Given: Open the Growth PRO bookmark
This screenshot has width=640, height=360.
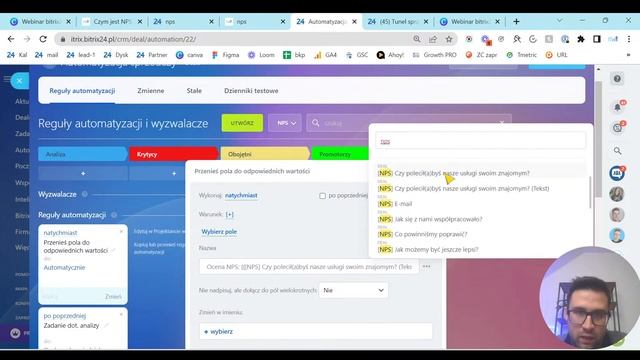Looking at the screenshot, I should coord(434,55).
